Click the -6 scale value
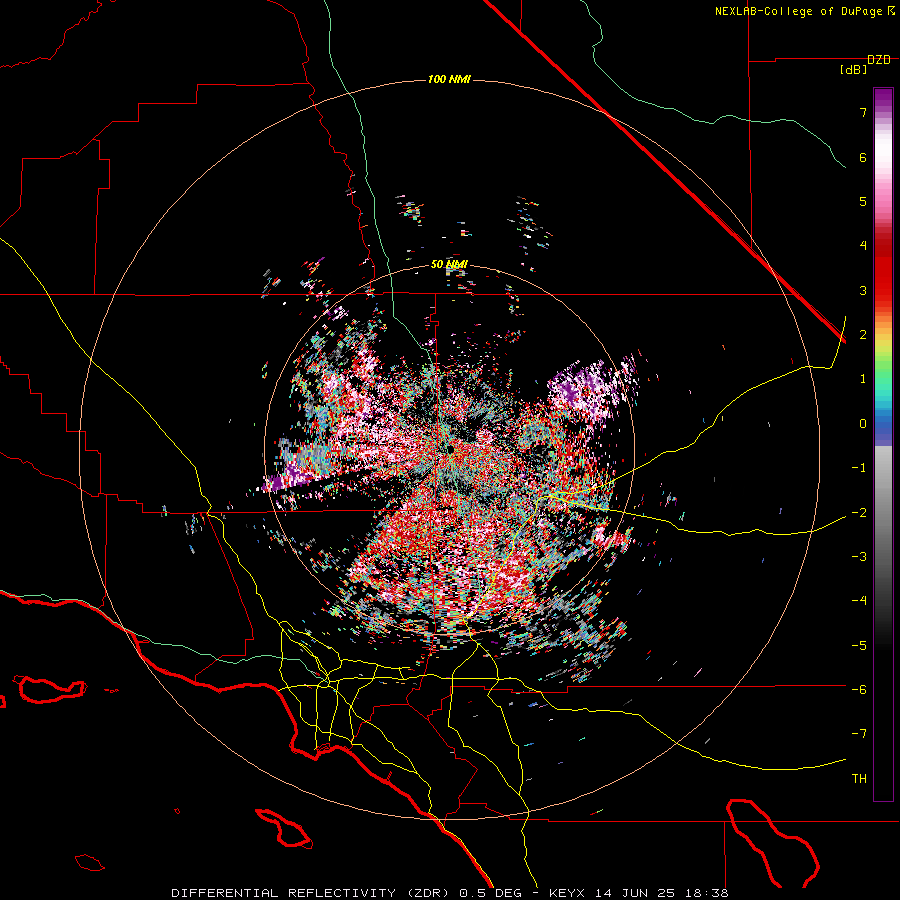The height and width of the screenshot is (900, 900). coord(859,690)
